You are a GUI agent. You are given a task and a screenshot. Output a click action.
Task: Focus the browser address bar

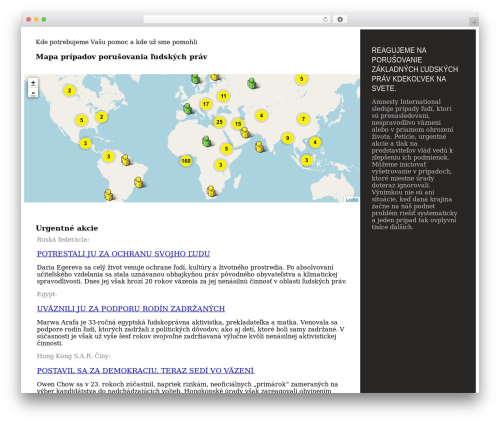[x=237, y=19]
